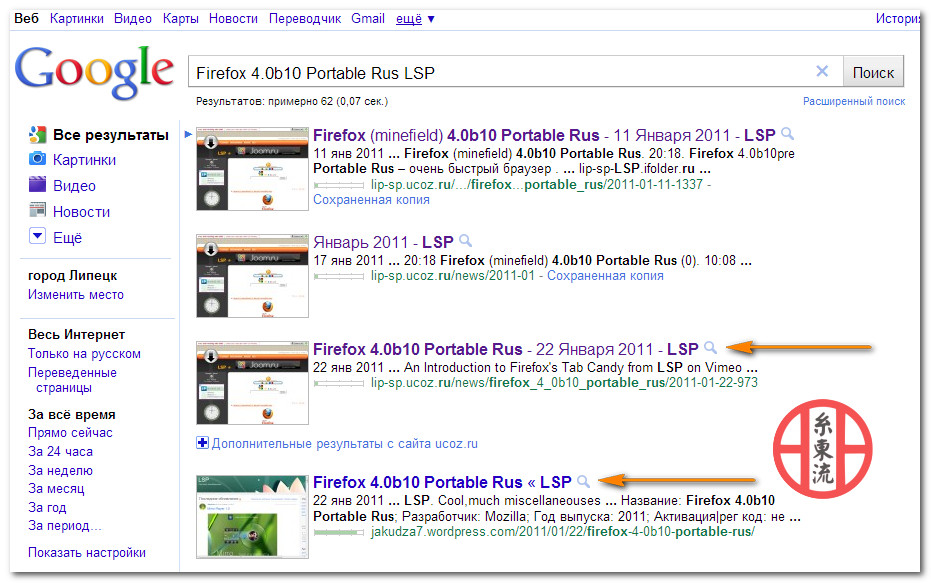Viewport: 931px width, 583px height.
Task: Open thumbnail of the jakudza7.wordpress.com result
Action: pyautogui.click(x=253, y=517)
